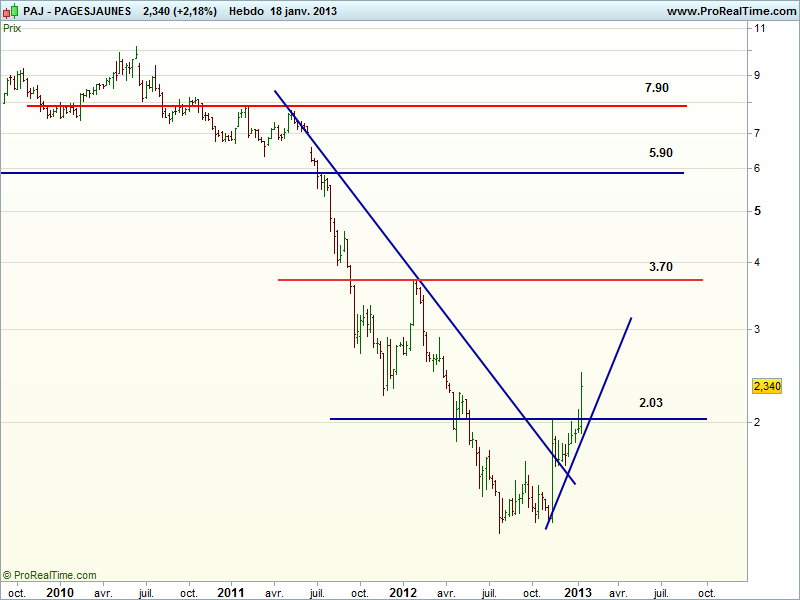Click the © ProRealTime.com copyright text

click(50, 575)
